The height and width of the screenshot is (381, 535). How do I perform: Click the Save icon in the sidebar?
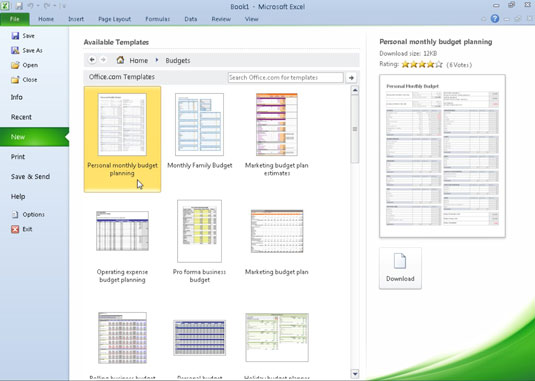15,36
